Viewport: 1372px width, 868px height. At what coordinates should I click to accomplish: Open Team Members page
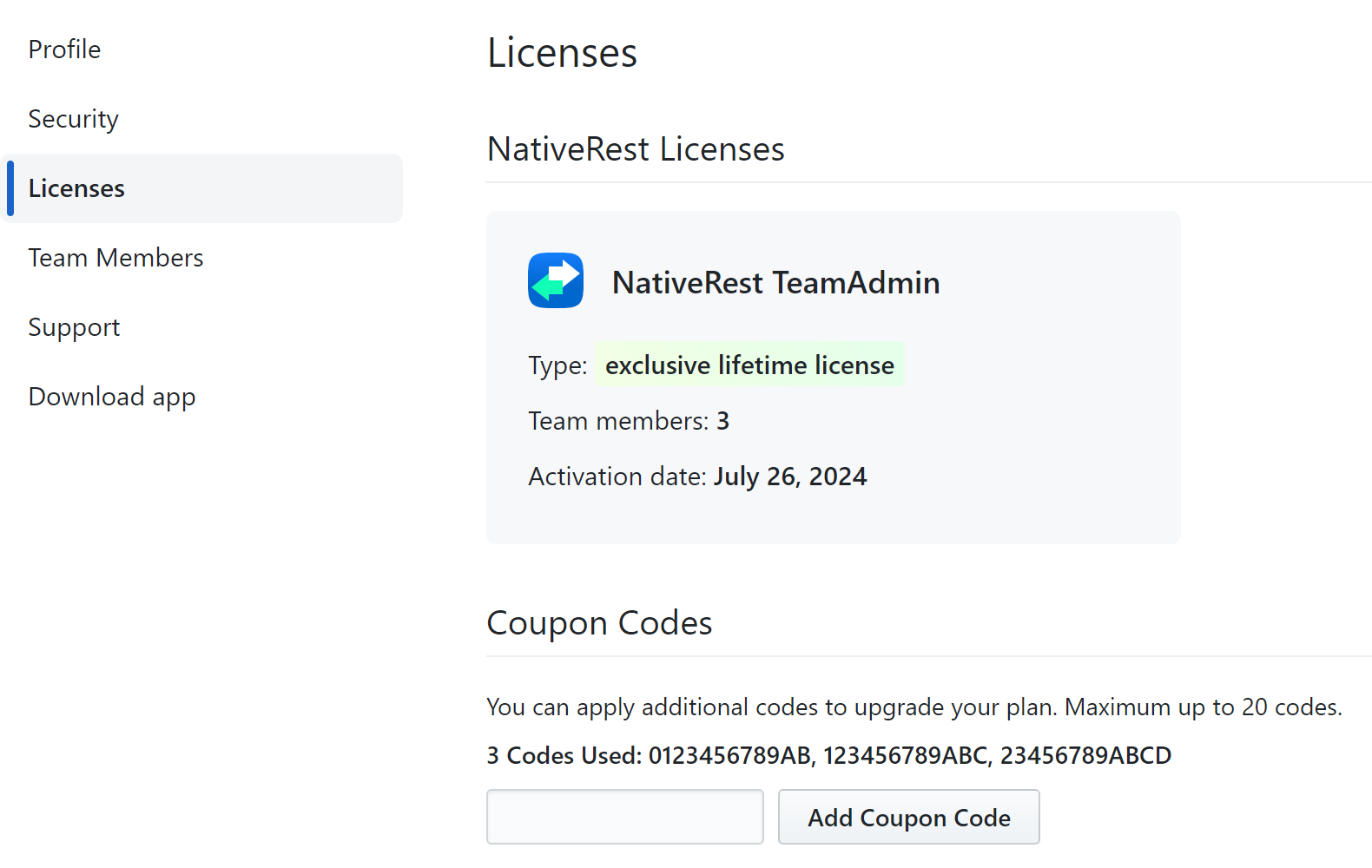tap(115, 258)
